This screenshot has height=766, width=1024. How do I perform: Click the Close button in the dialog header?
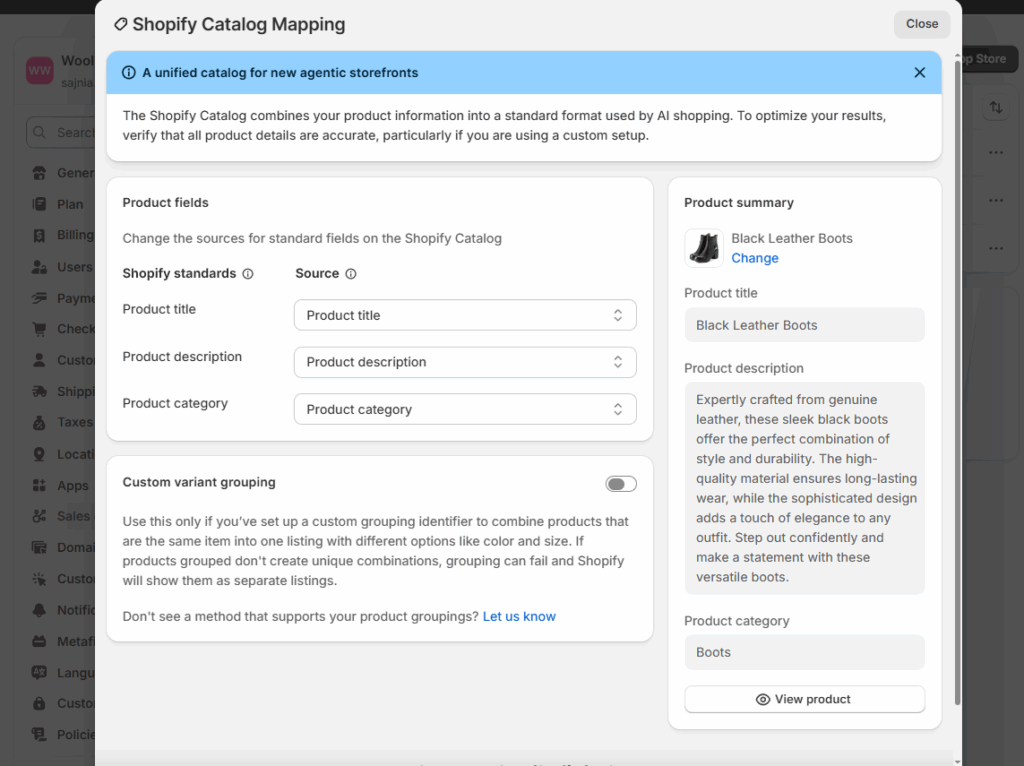click(921, 24)
